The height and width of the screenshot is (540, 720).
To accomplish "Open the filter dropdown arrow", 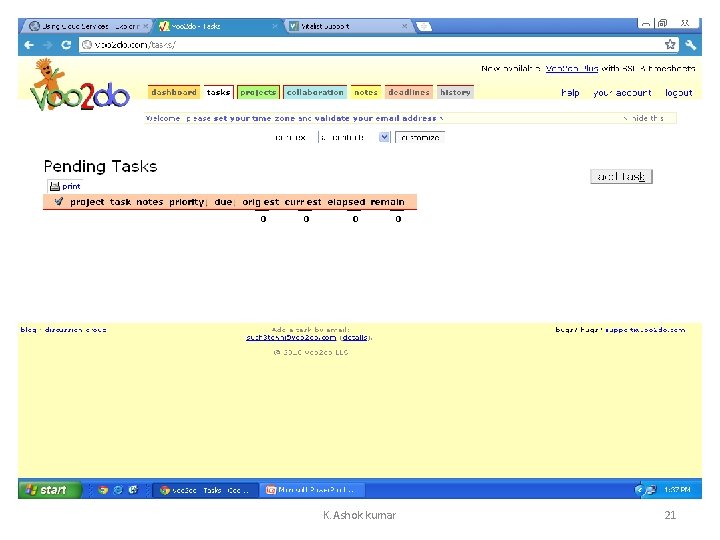I will [x=384, y=137].
